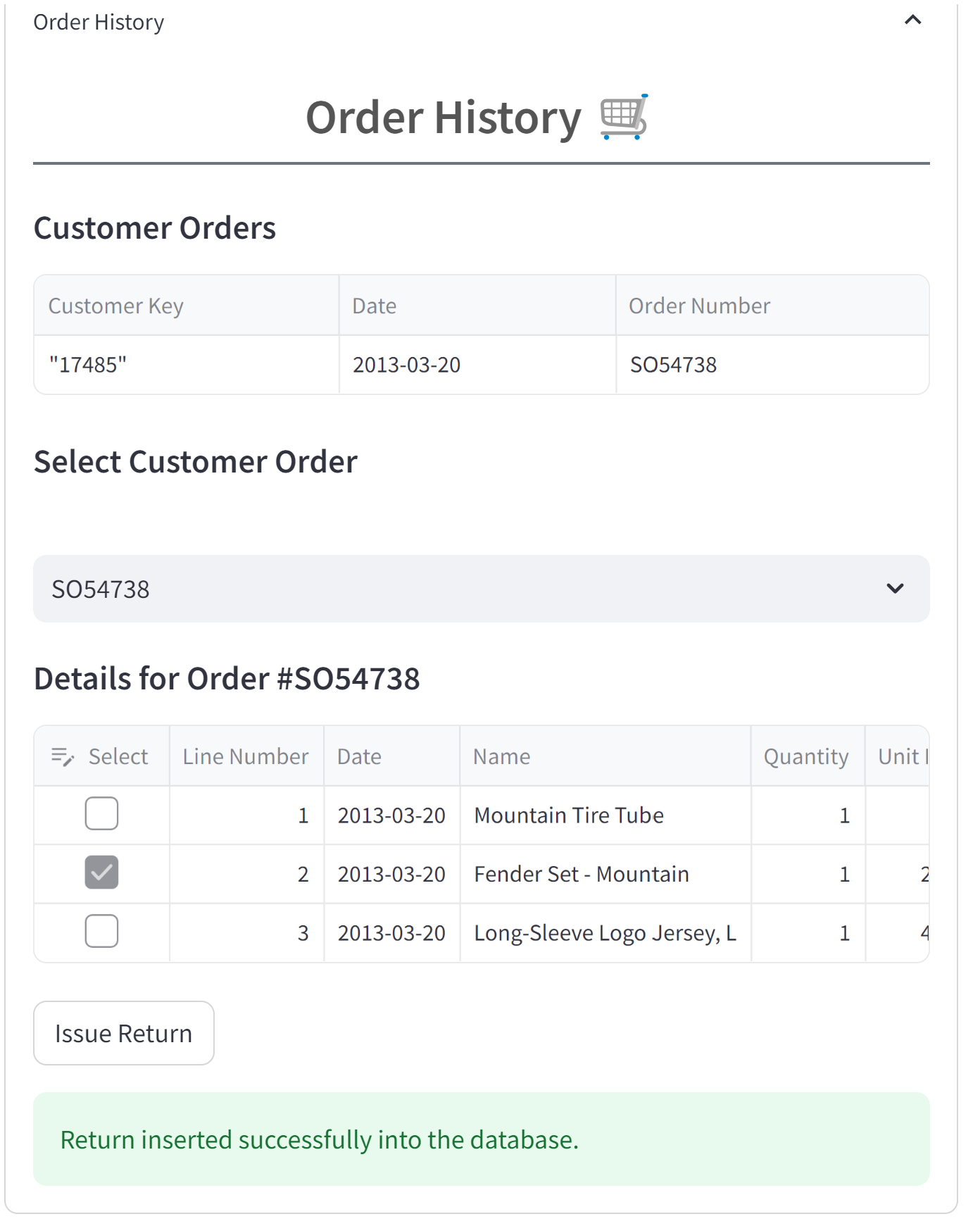The height and width of the screenshot is (1226, 980).
Task: Click the editable column icon beside Select
Action: point(63,757)
